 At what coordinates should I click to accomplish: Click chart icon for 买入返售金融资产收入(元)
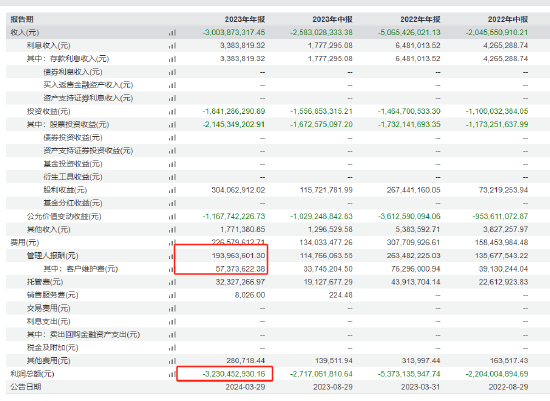pyautogui.click(x=172, y=85)
